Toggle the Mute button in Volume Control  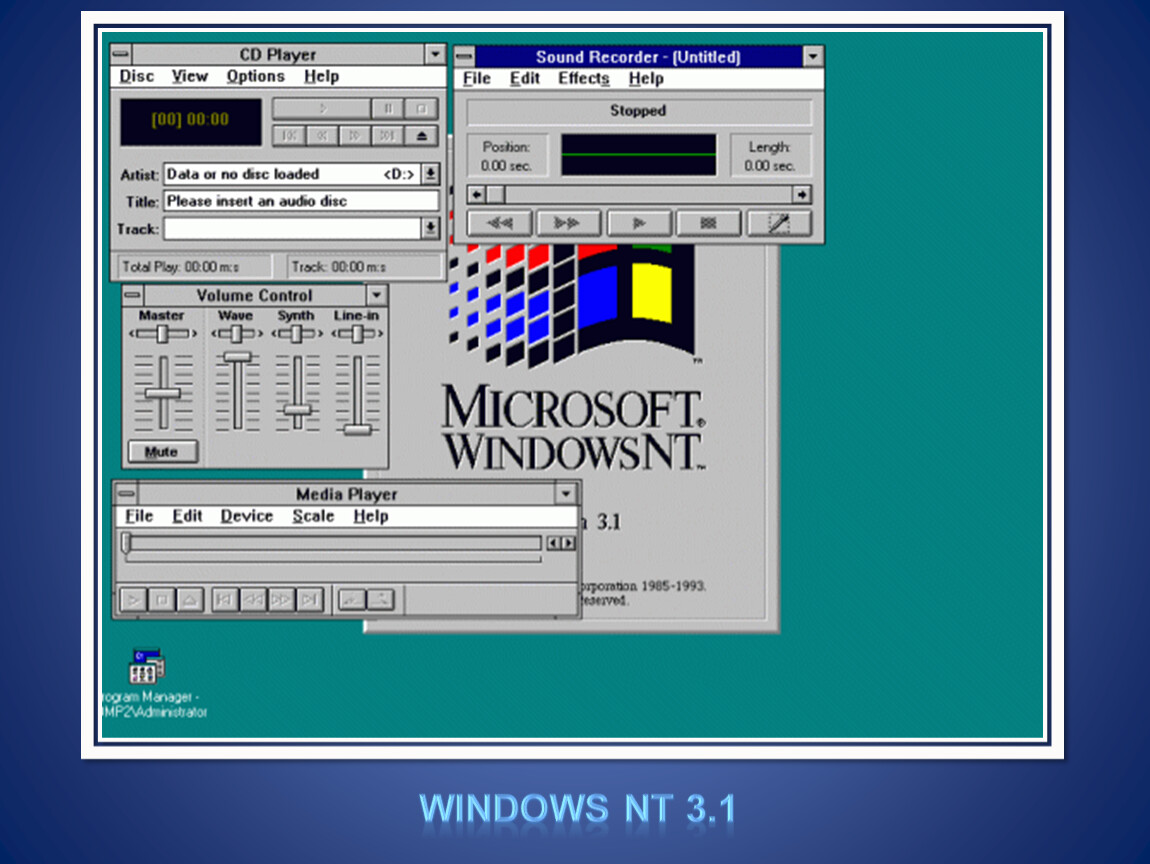tap(162, 452)
